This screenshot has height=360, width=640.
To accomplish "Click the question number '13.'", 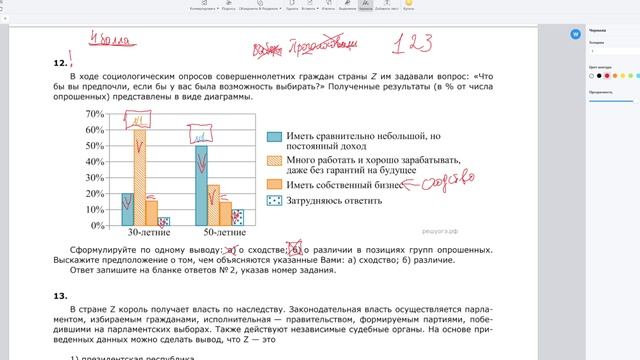I will (60, 296).
